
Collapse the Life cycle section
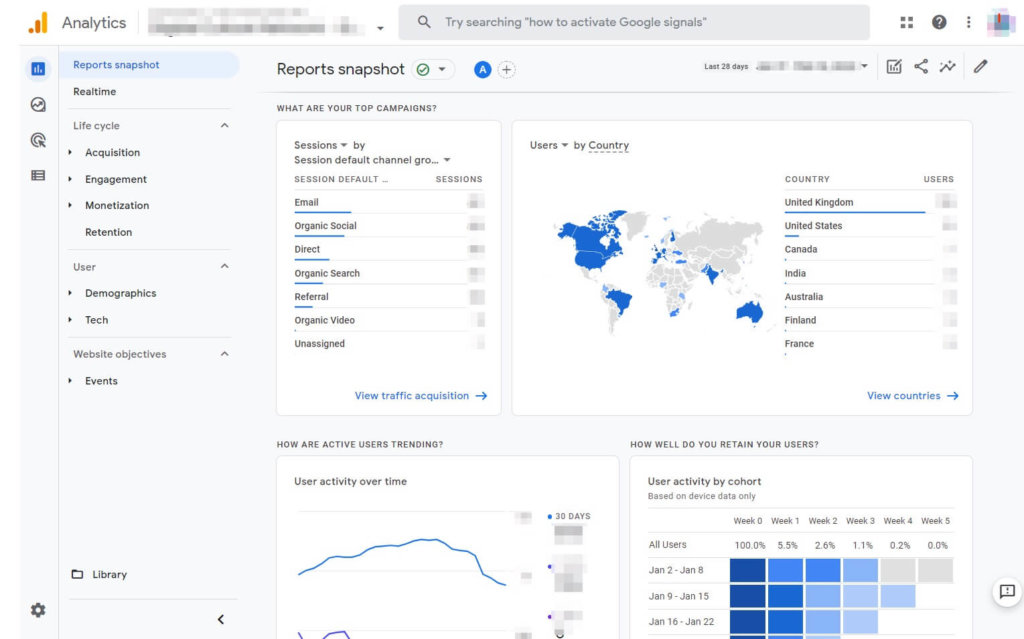click(x=222, y=125)
